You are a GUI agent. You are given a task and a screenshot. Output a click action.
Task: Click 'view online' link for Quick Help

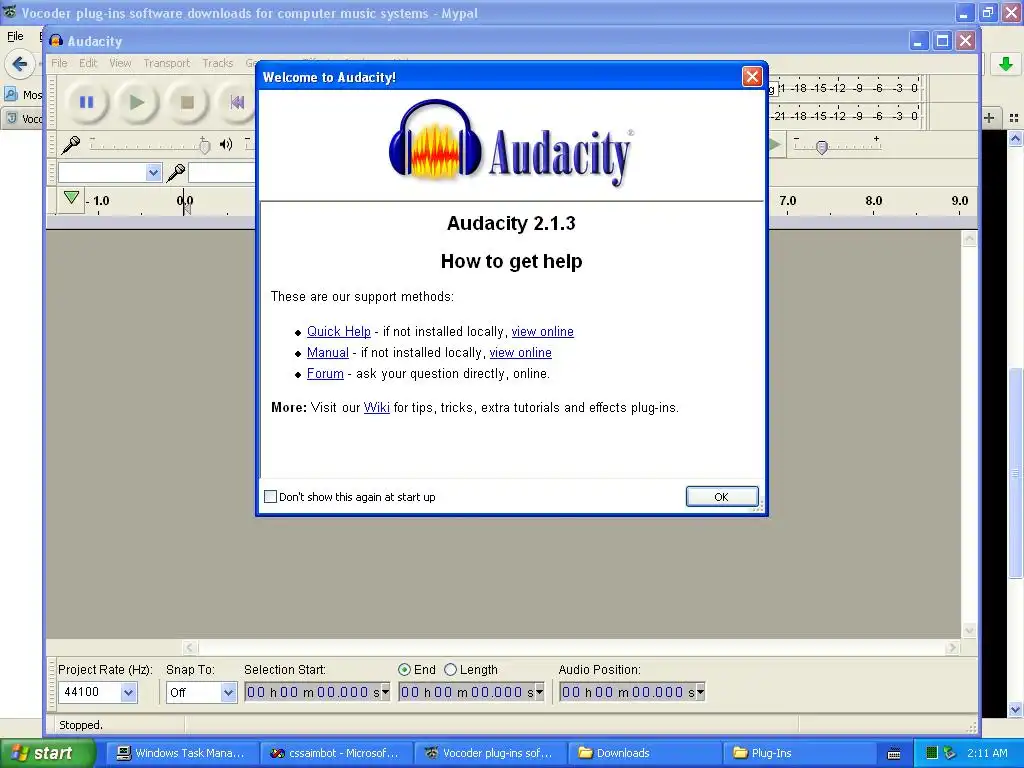coord(543,331)
